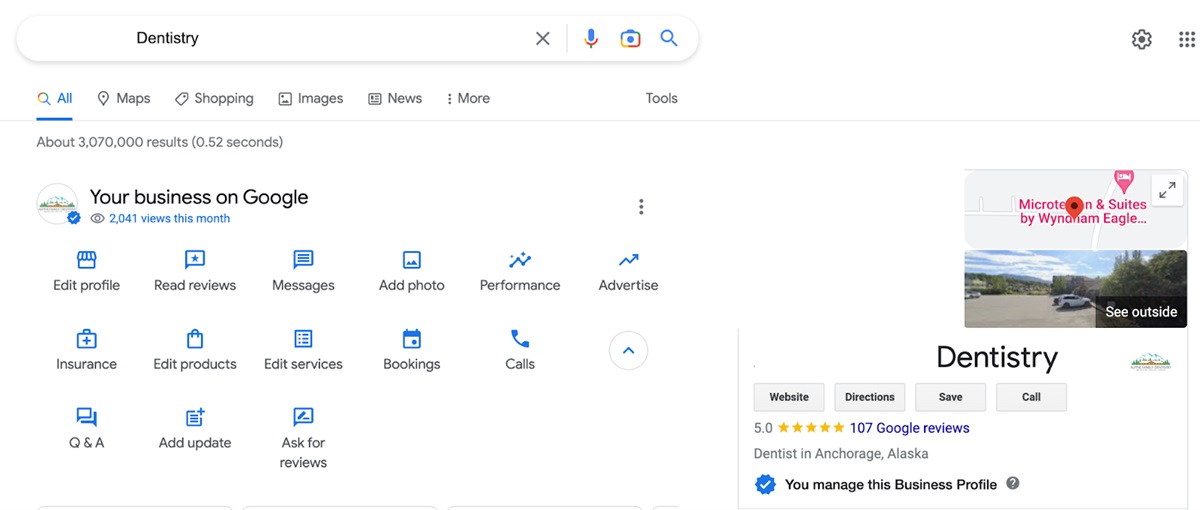Click the Add update icon
Screen dimensions: 1200x510
pos(195,417)
